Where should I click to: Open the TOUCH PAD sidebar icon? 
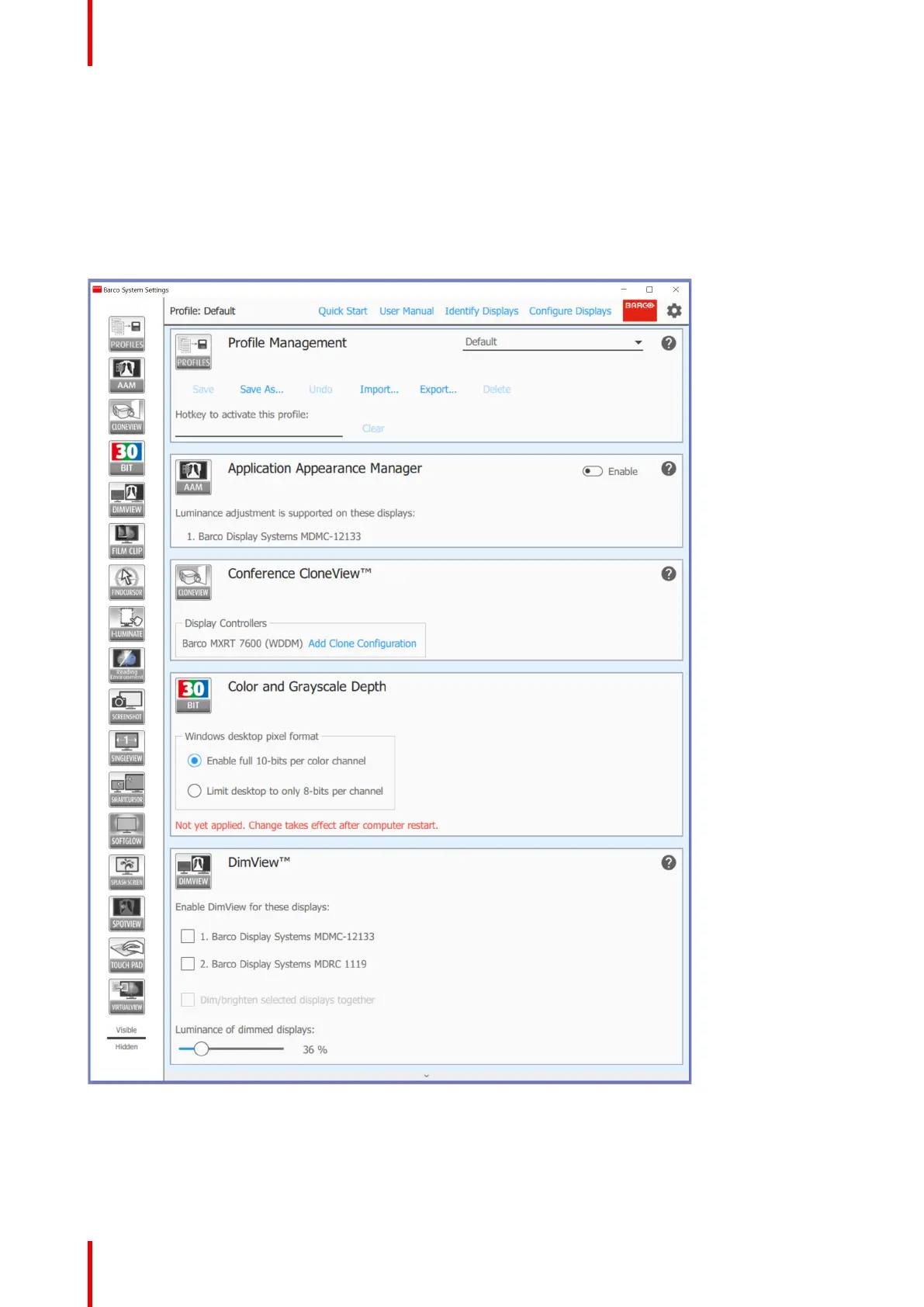(x=126, y=955)
